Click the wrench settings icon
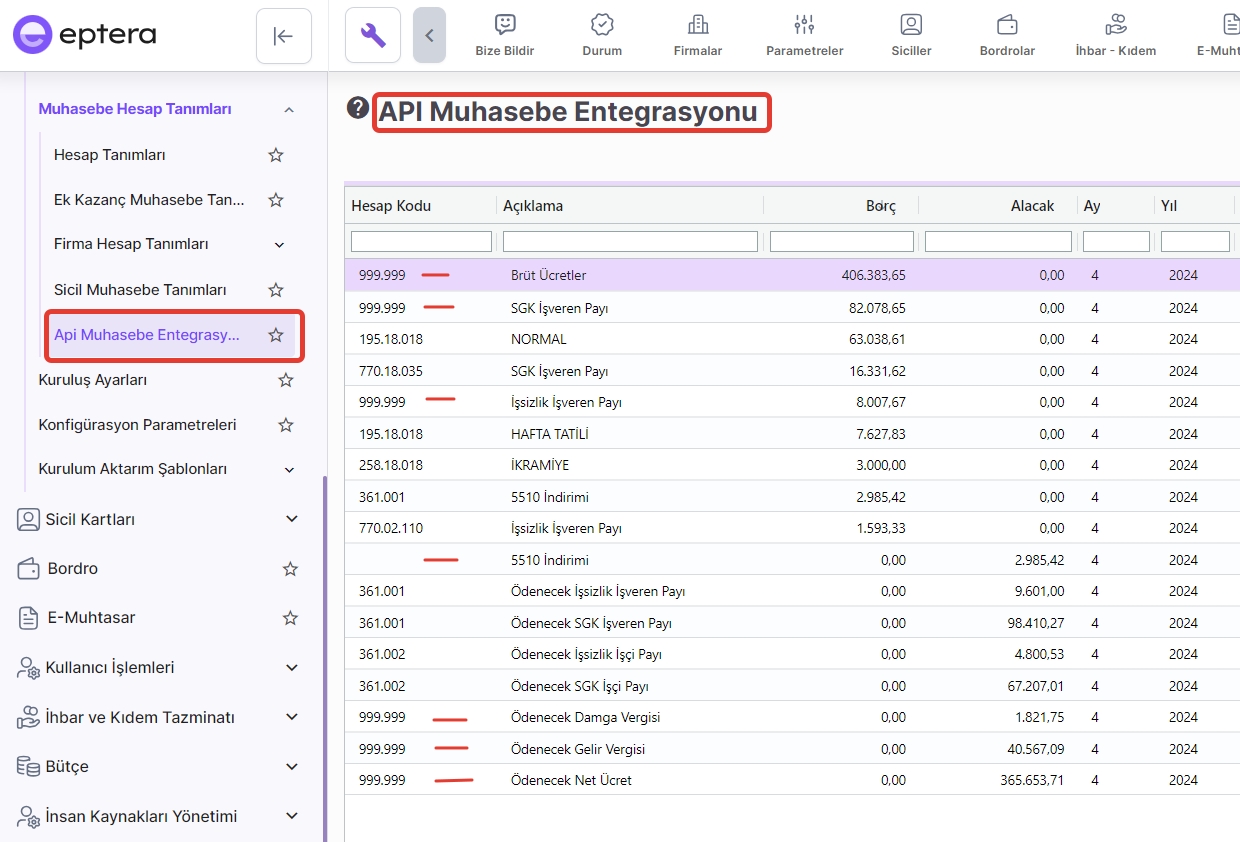 (373, 36)
